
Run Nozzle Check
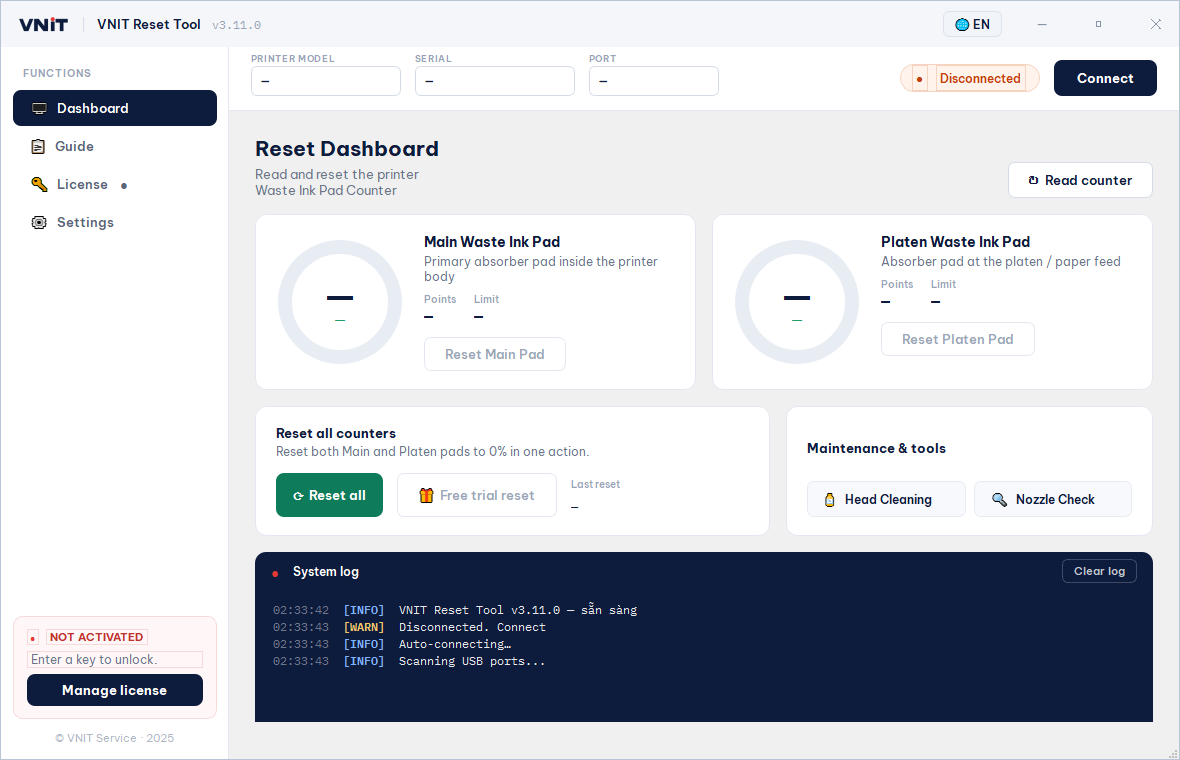point(1053,500)
